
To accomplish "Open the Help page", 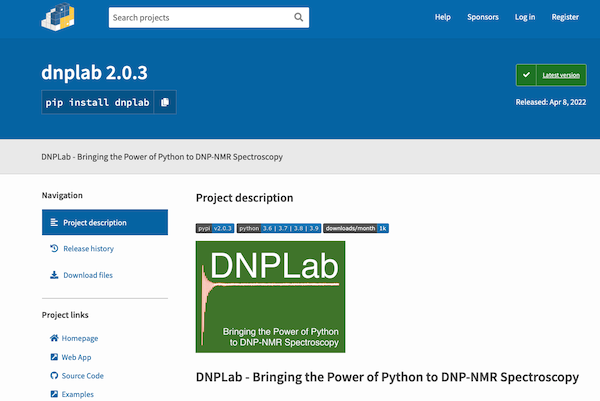I will pos(443,17).
